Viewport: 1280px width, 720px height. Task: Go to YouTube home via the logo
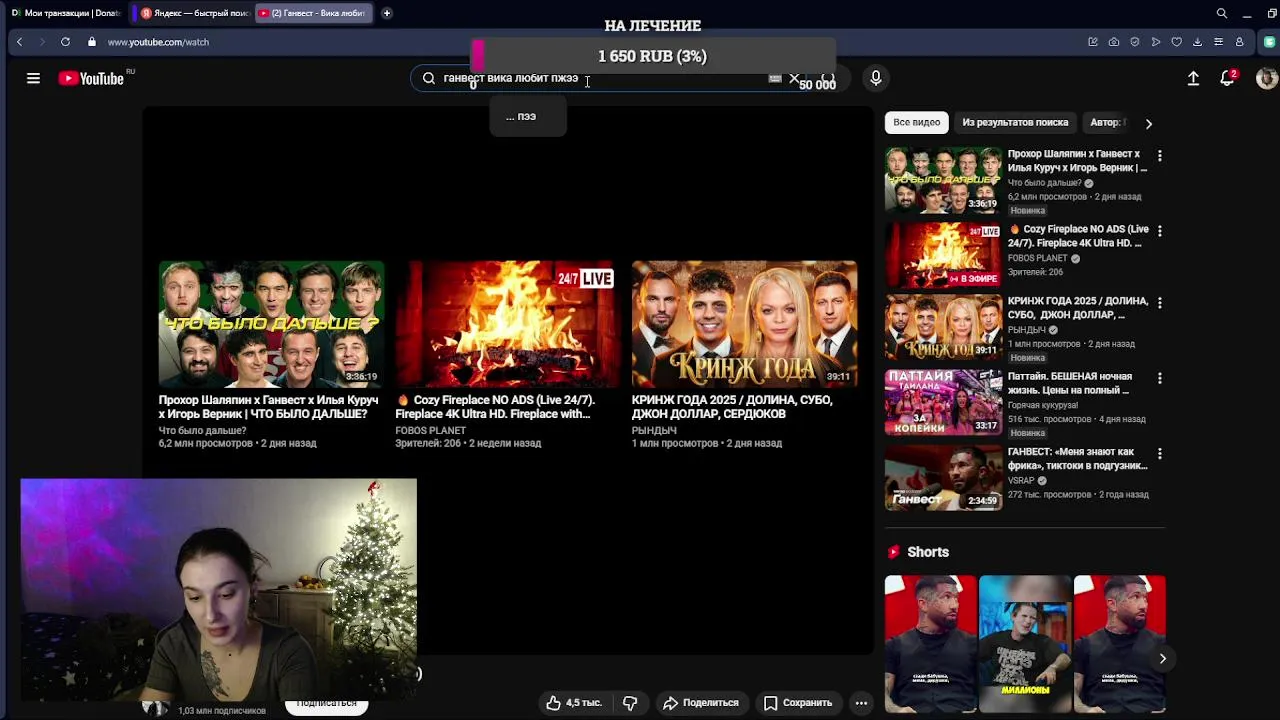91,78
